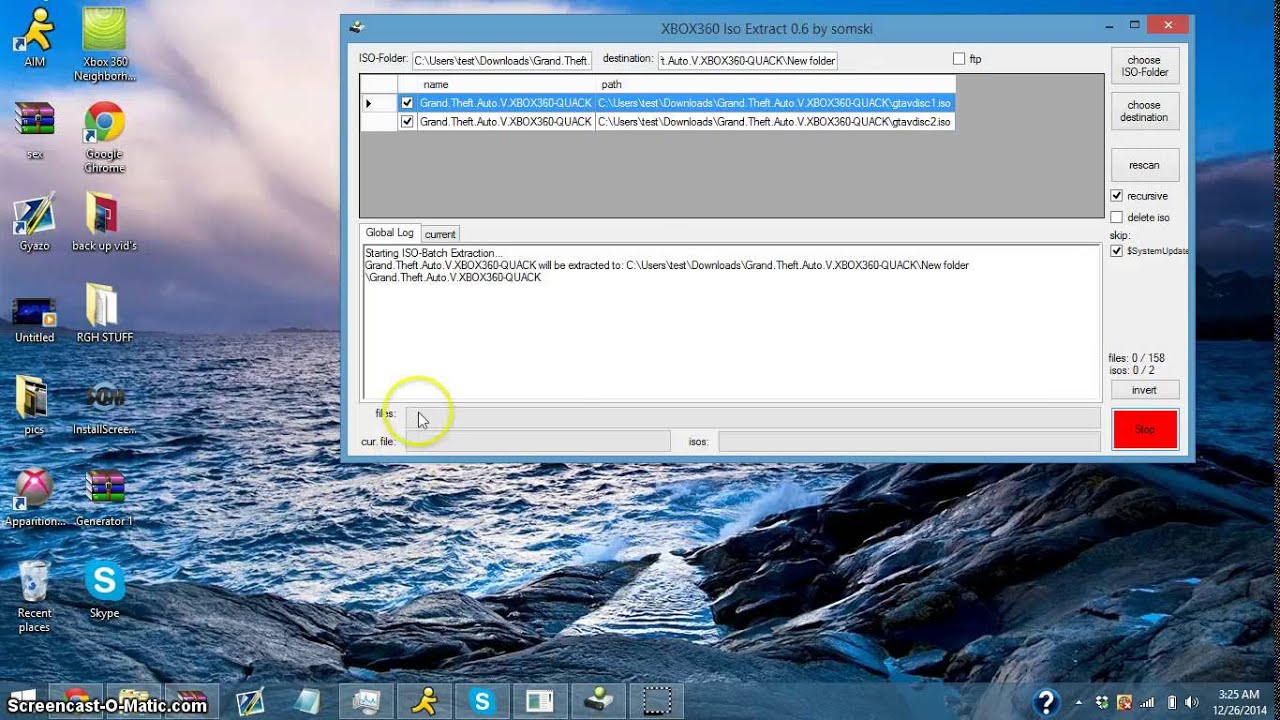Click the 'files: 0 / 158' counter
This screenshot has width=1280, height=720.
tap(1136, 358)
